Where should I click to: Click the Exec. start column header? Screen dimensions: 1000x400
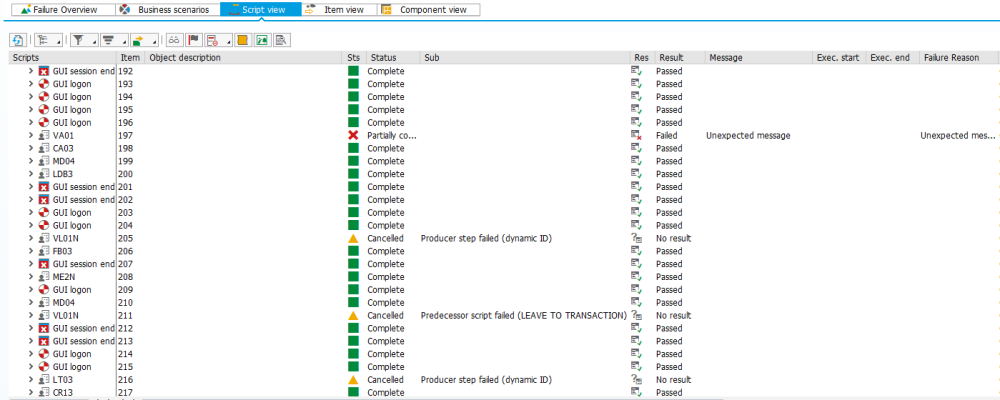click(839, 57)
